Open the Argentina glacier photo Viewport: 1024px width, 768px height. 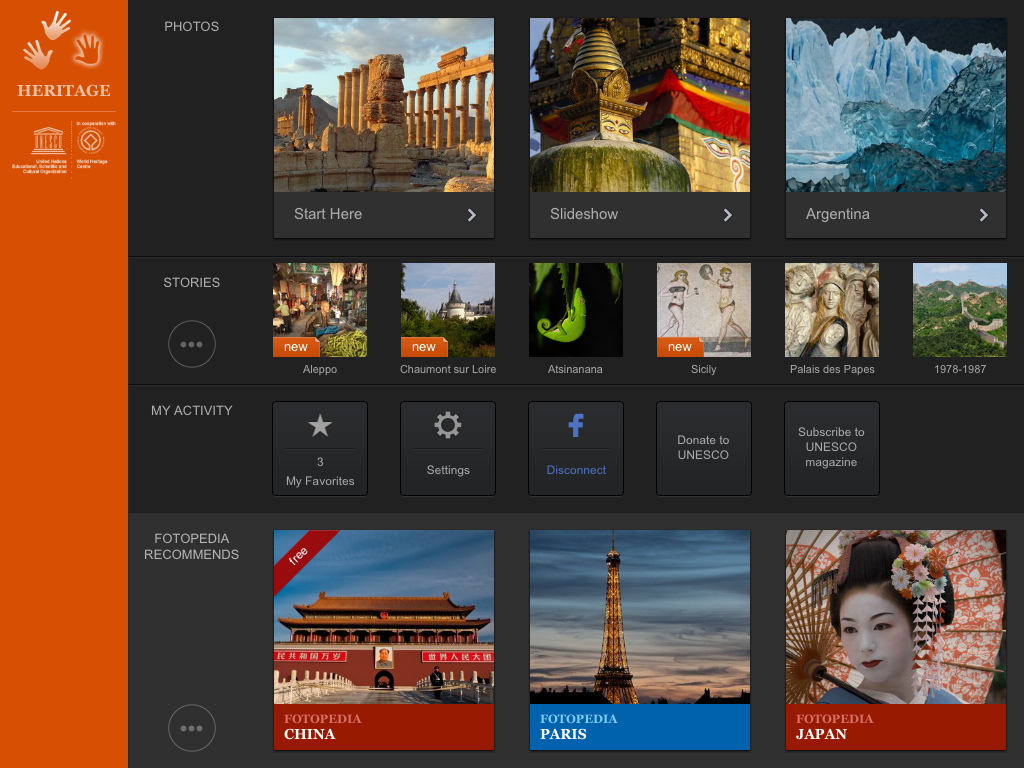[x=896, y=105]
